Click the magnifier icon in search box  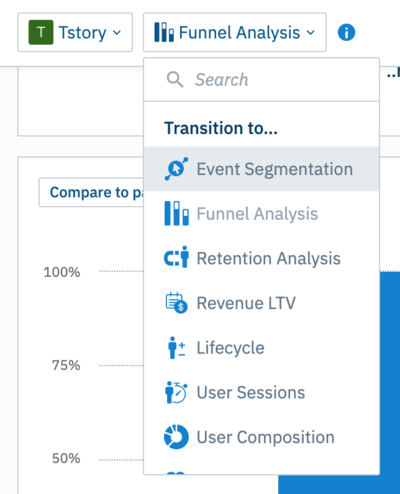175,80
